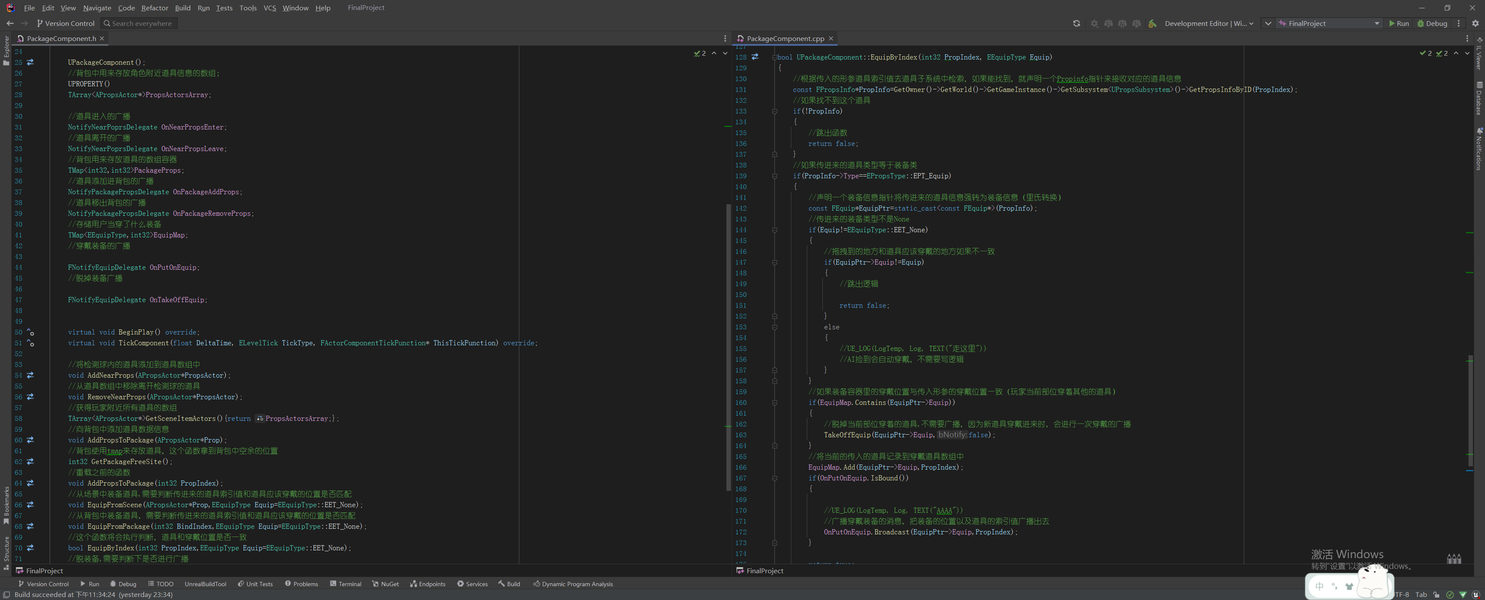This screenshot has height=600, width=1485.
Task: Collapse if(!PropInfo) block at line 133
Action: [x=775, y=111]
